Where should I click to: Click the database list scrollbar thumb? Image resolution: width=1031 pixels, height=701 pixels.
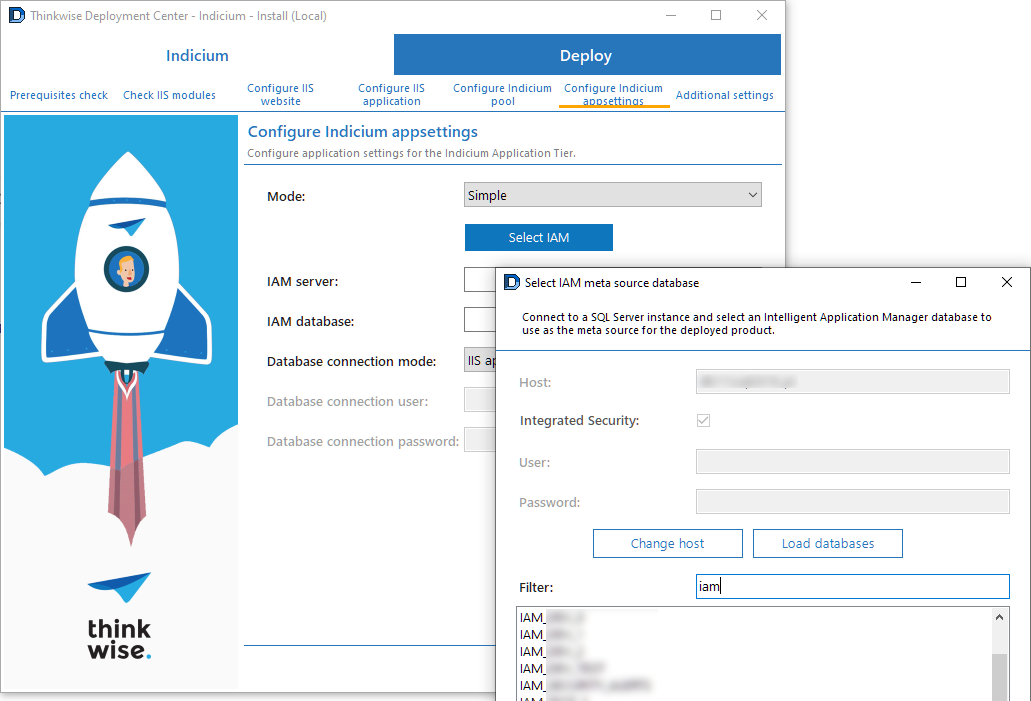click(x=999, y=677)
